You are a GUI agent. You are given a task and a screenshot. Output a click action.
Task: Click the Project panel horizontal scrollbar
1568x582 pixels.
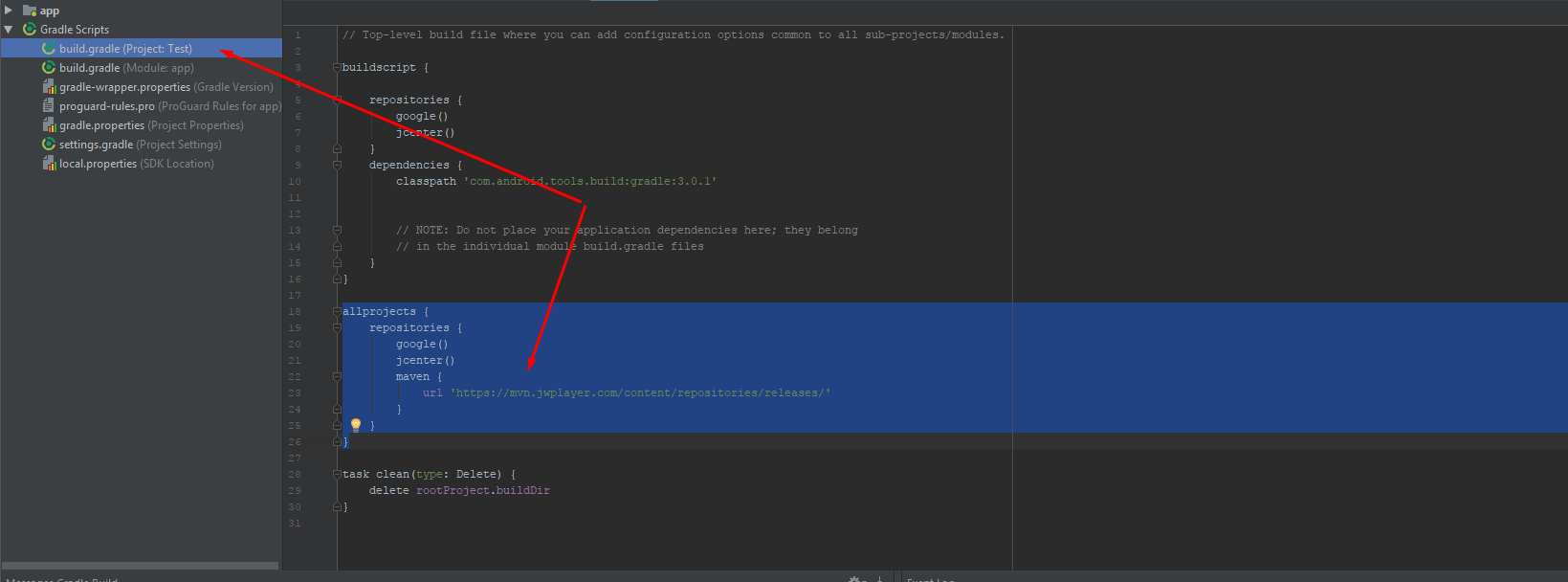[141, 566]
